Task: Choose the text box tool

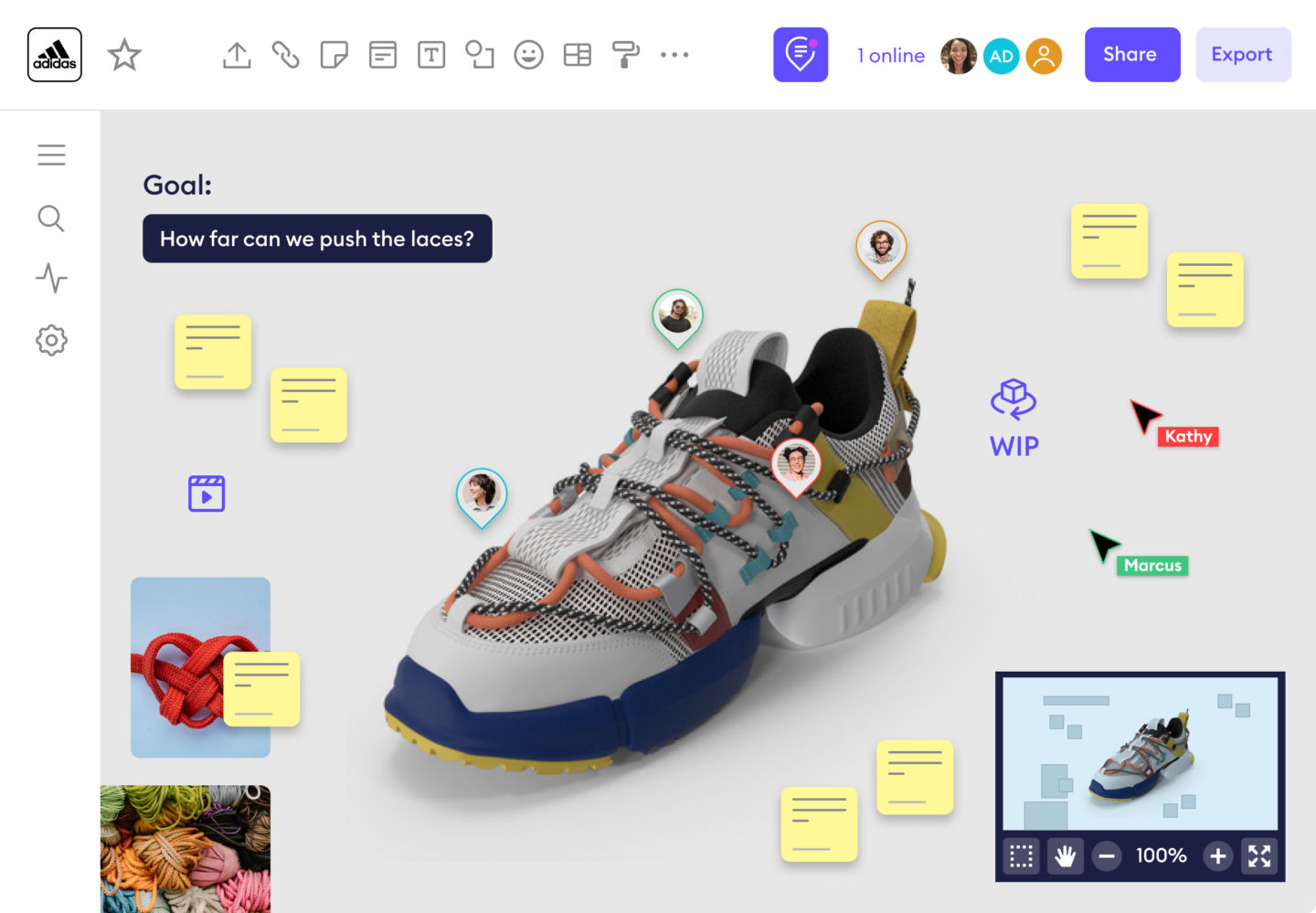Action: tap(431, 55)
